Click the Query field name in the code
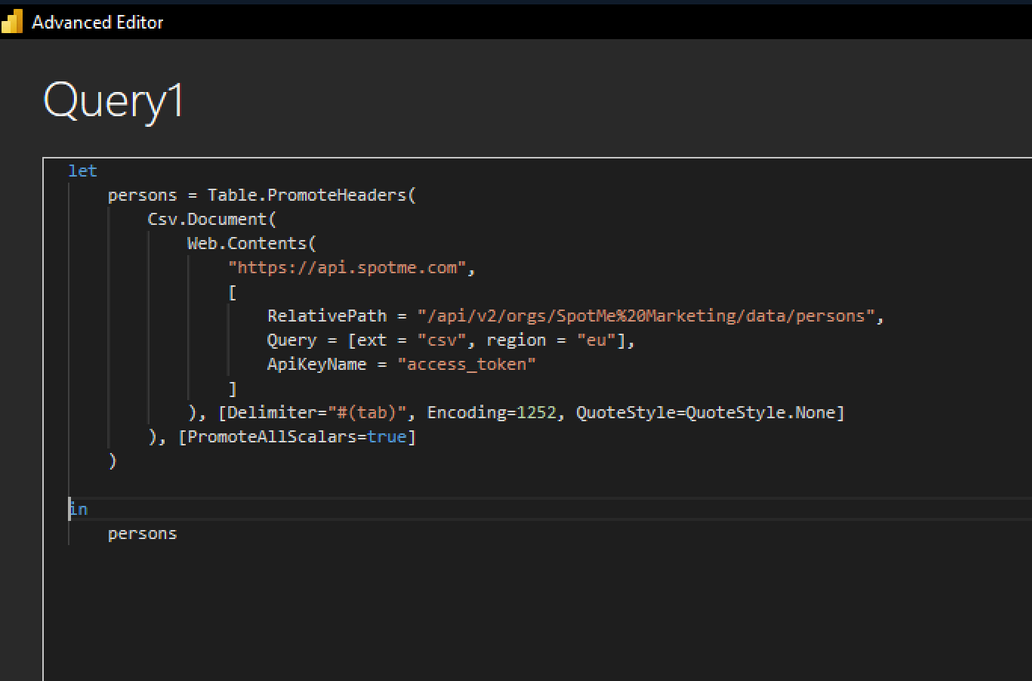Viewport: 1032px width, 681px height. pos(292,340)
